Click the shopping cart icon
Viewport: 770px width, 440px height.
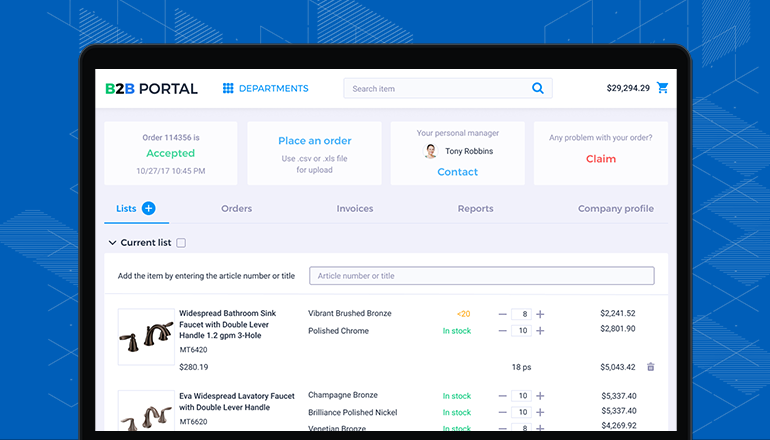point(662,88)
